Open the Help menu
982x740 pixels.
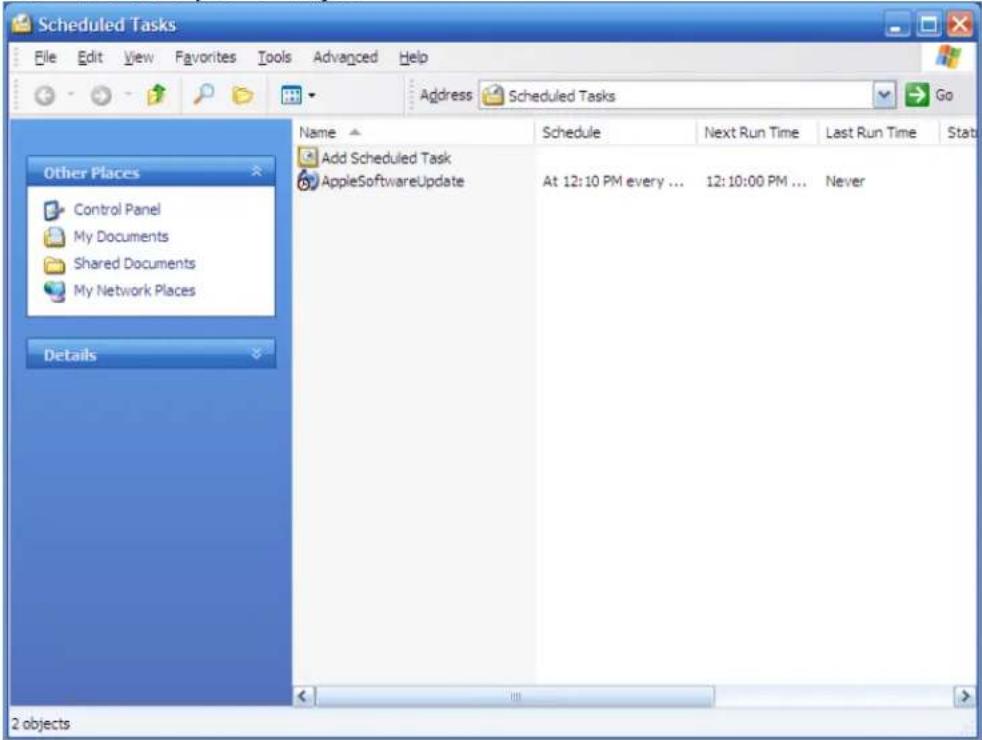click(413, 58)
